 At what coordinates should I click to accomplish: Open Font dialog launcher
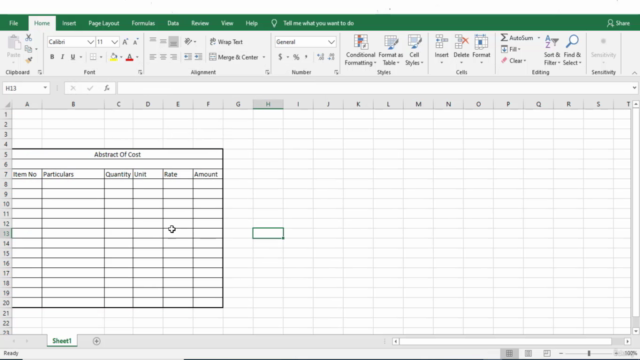(140, 72)
